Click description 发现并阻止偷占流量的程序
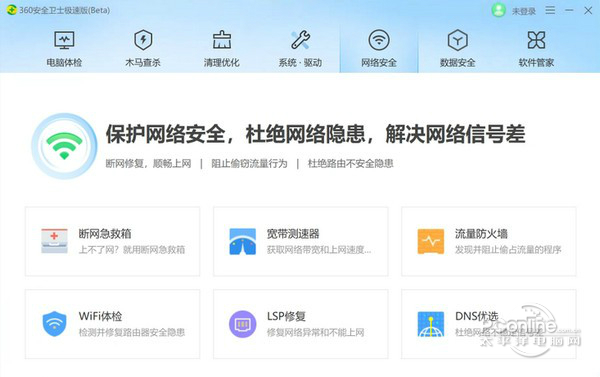Image resolution: width=600 pixels, height=377 pixels. pos(508,250)
